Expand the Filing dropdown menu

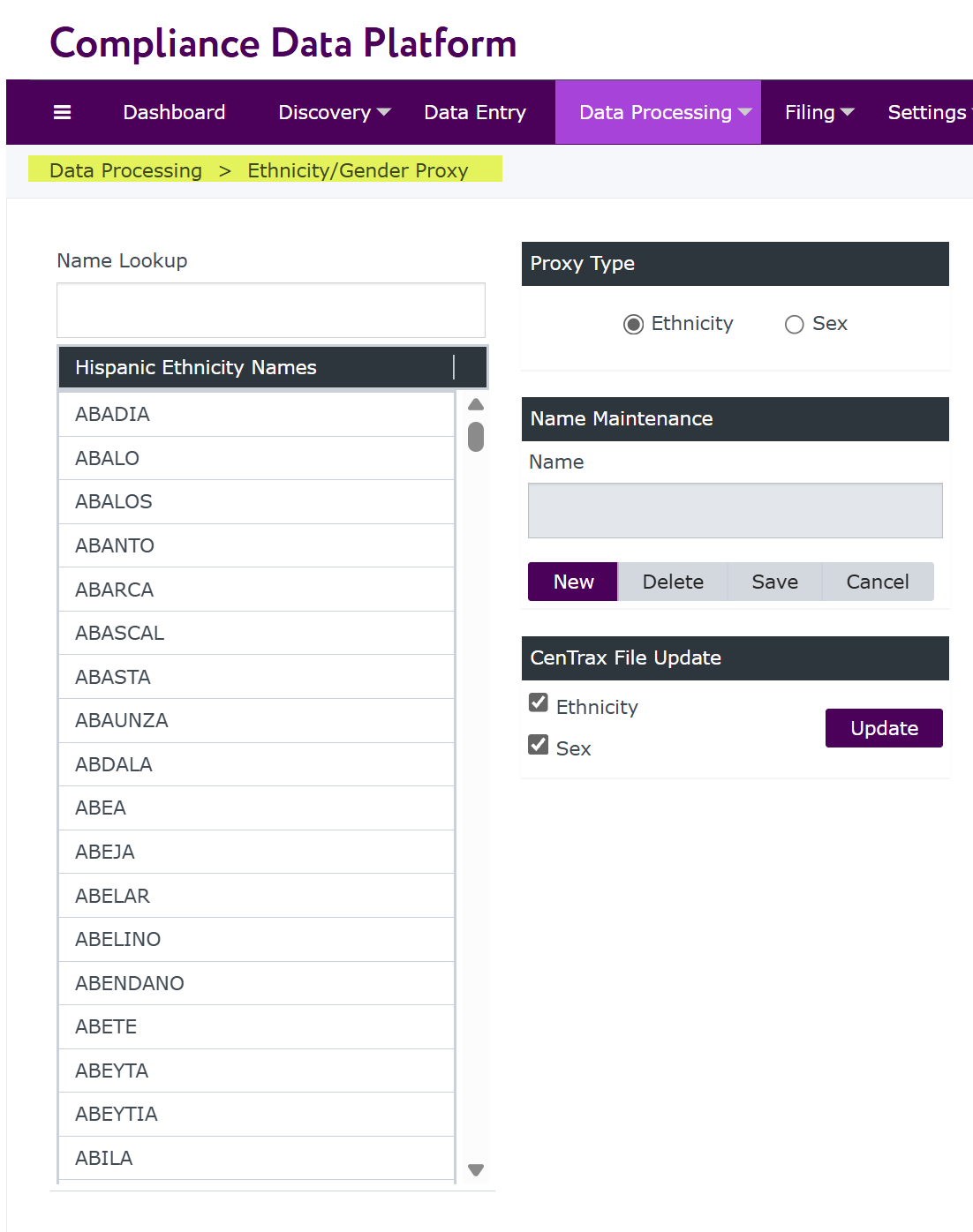coord(818,112)
